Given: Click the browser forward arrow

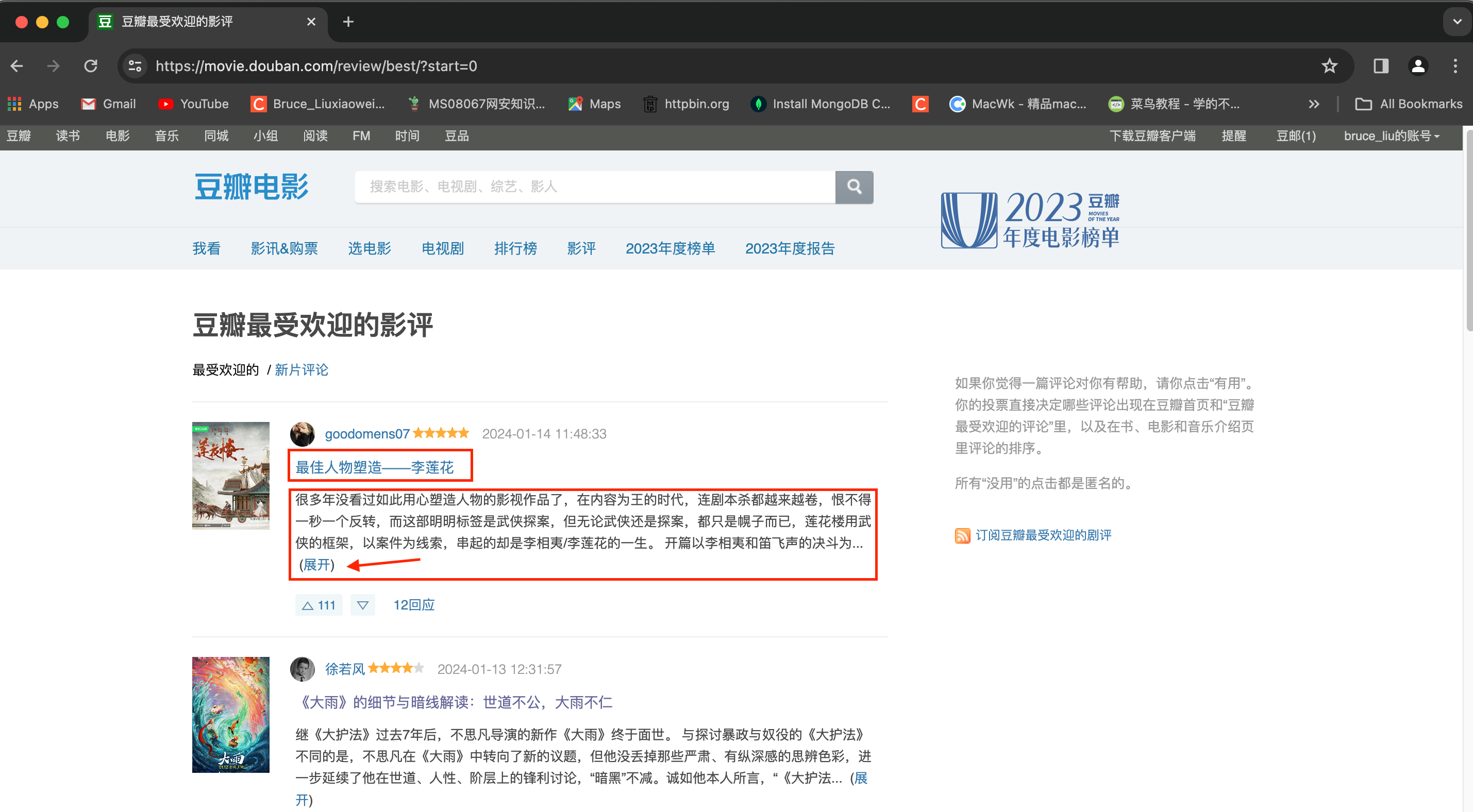Looking at the screenshot, I should (53, 66).
